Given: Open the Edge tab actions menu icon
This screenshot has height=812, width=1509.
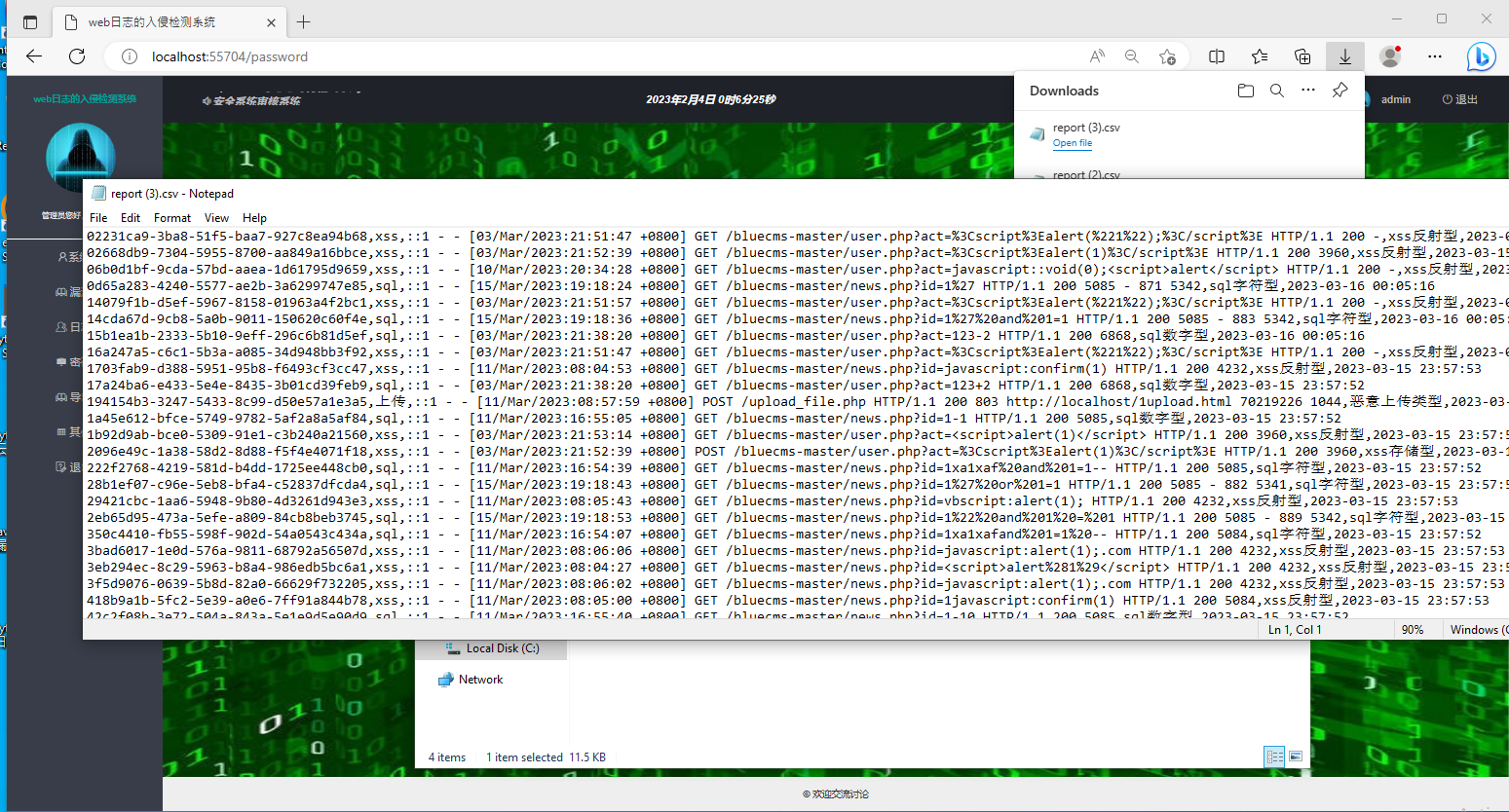Looking at the screenshot, I should (x=30, y=21).
